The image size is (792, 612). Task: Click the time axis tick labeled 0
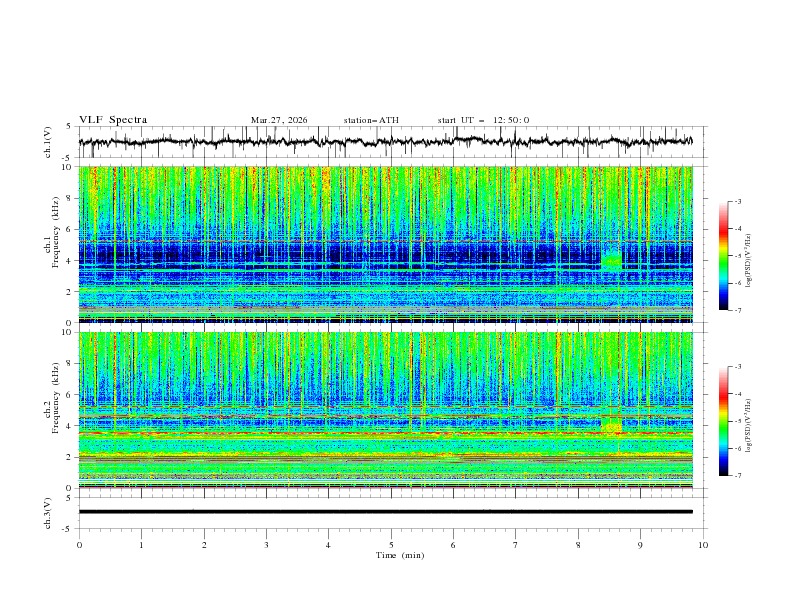pyautogui.click(x=79, y=545)
